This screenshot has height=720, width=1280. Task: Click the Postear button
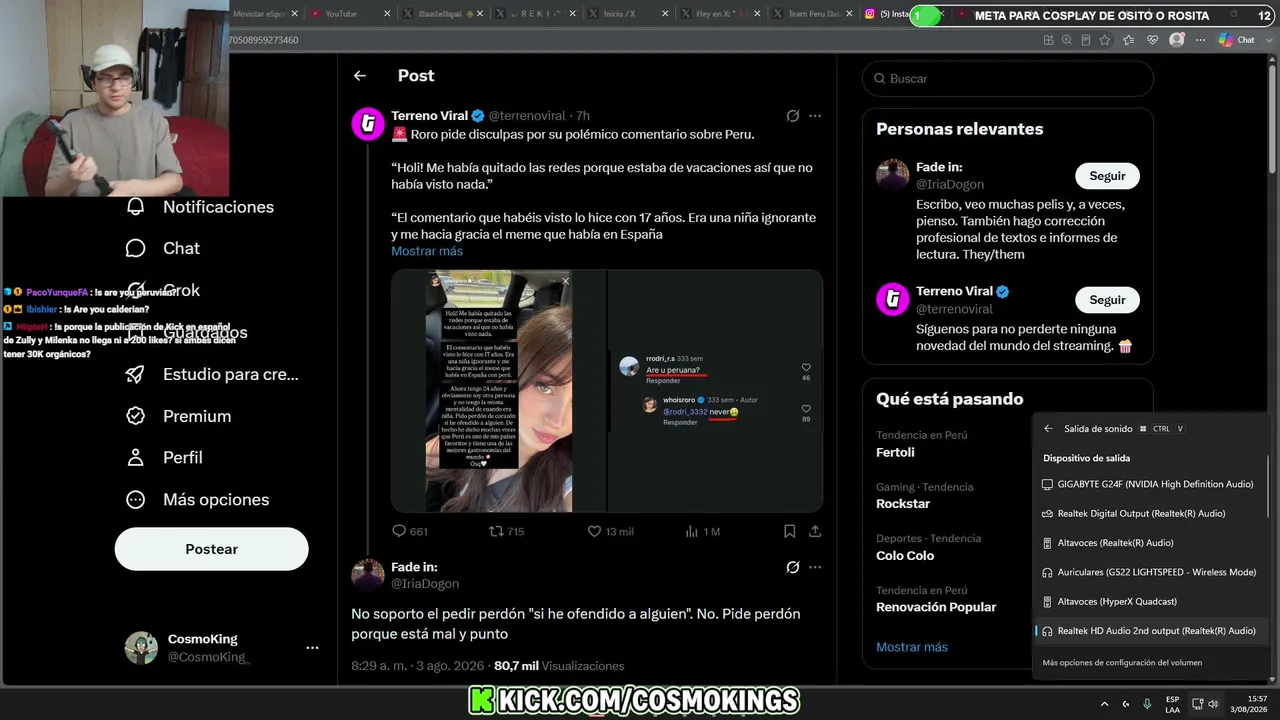pyautogui.click(x=212, y=549)
